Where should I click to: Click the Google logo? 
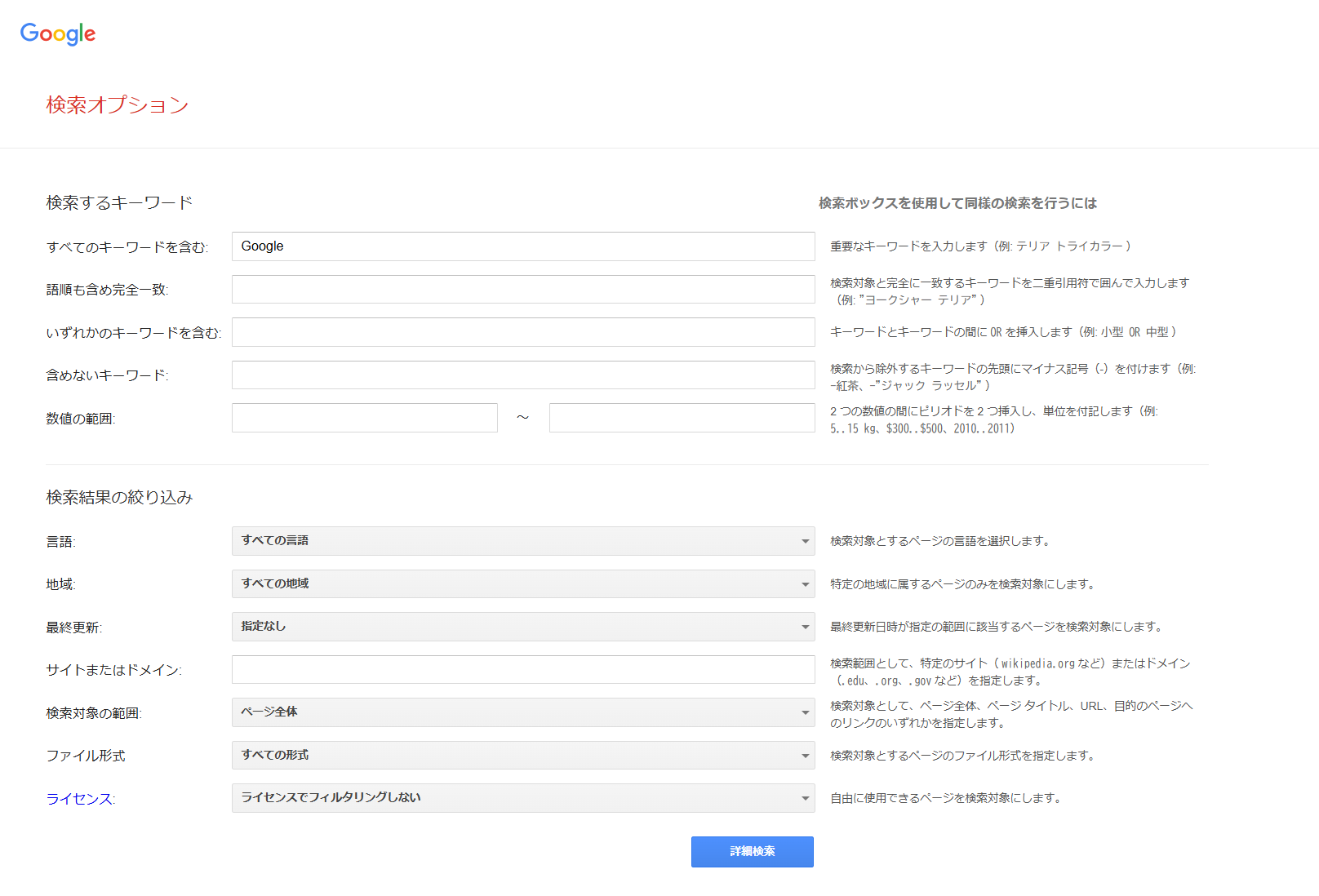pos(58,33)
